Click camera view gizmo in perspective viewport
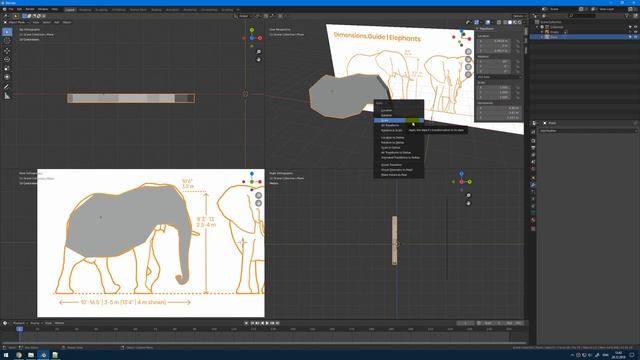This screenshot has height=360, width=640. point(468,67)
